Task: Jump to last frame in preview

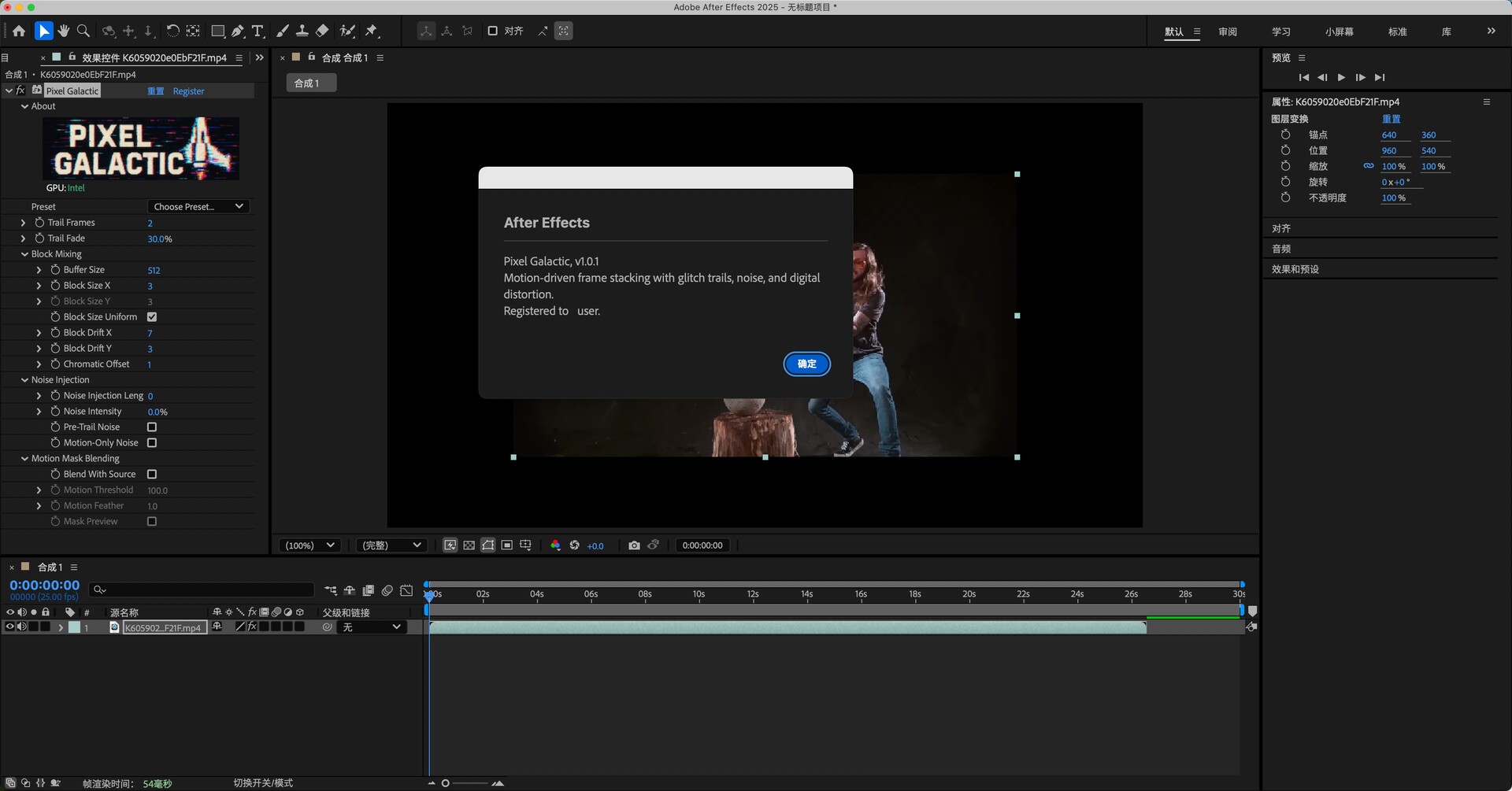Action: coord(1379,77)
